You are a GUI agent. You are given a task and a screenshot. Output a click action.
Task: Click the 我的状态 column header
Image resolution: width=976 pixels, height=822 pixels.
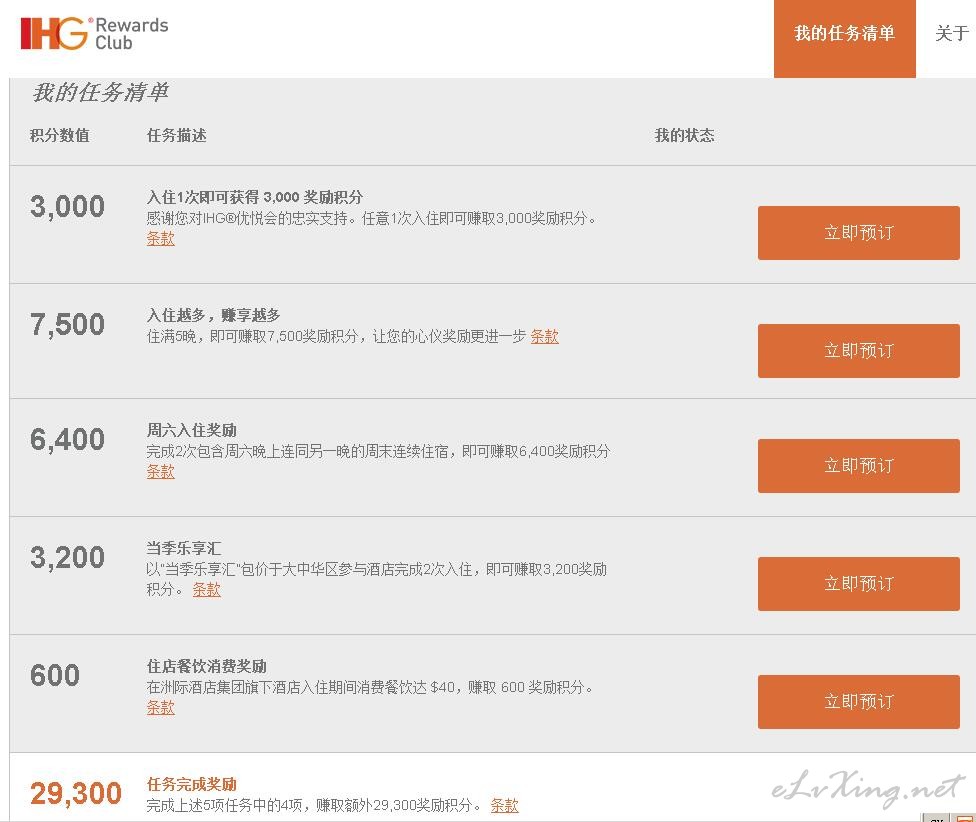[684, 135]
